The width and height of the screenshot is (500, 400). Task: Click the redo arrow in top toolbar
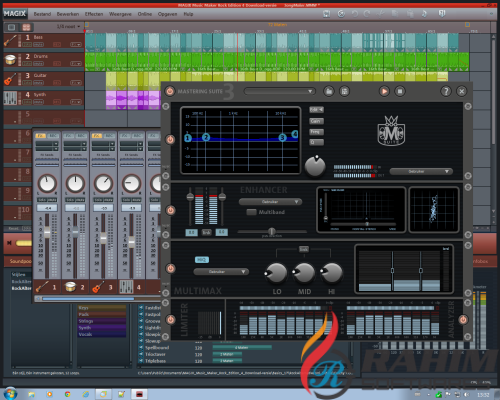click(x=367, y=14)
